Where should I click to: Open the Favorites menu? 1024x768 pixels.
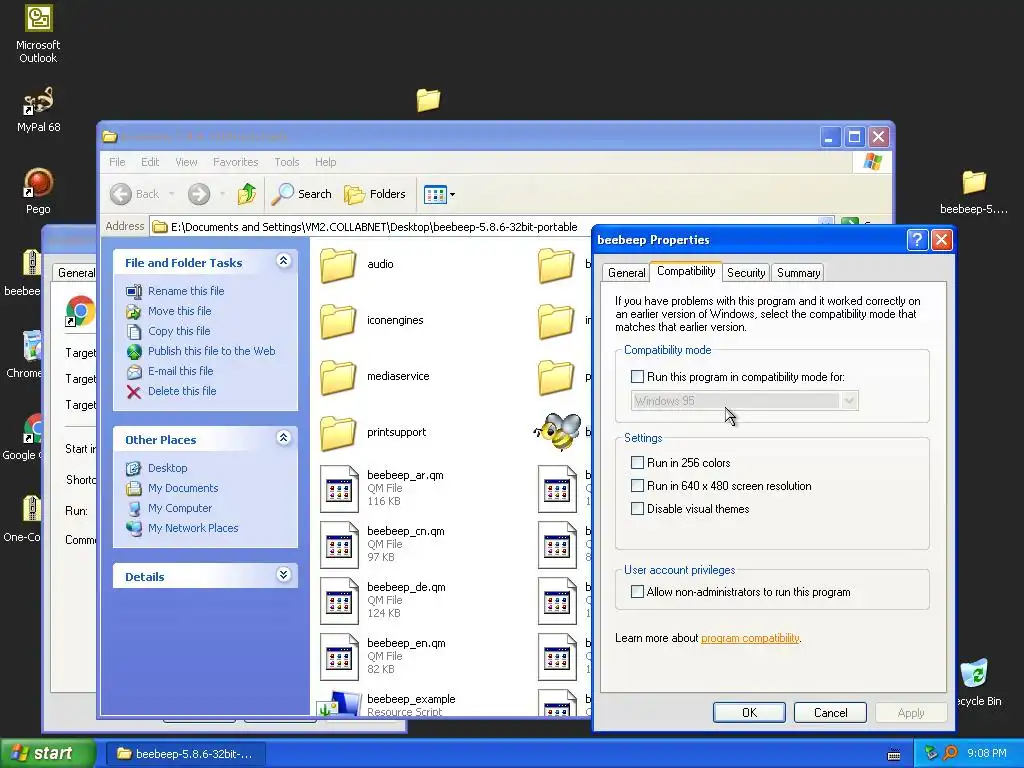pyautogui.click(x=236, y=162)
